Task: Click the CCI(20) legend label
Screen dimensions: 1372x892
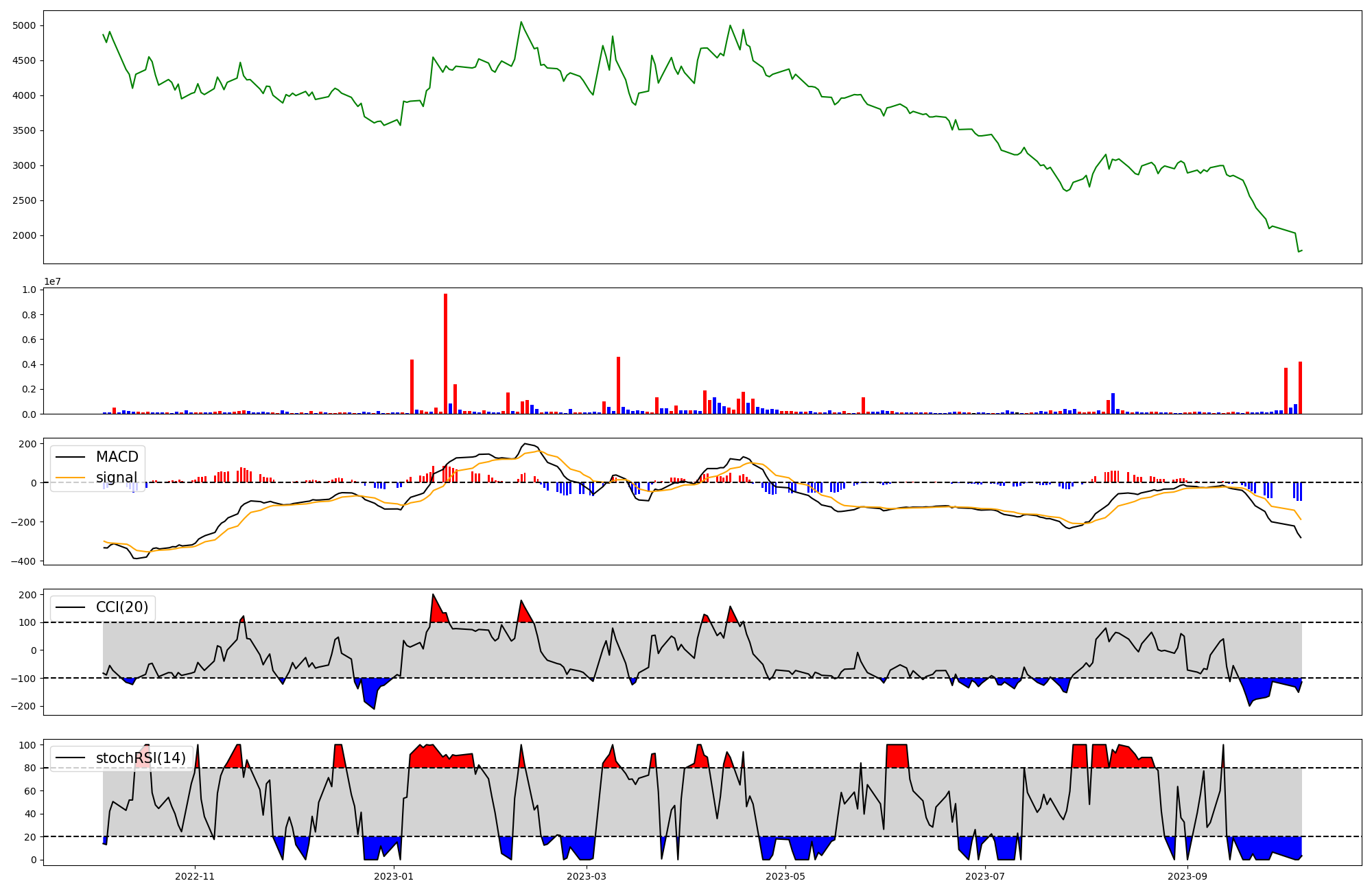Action: point(122,607)
